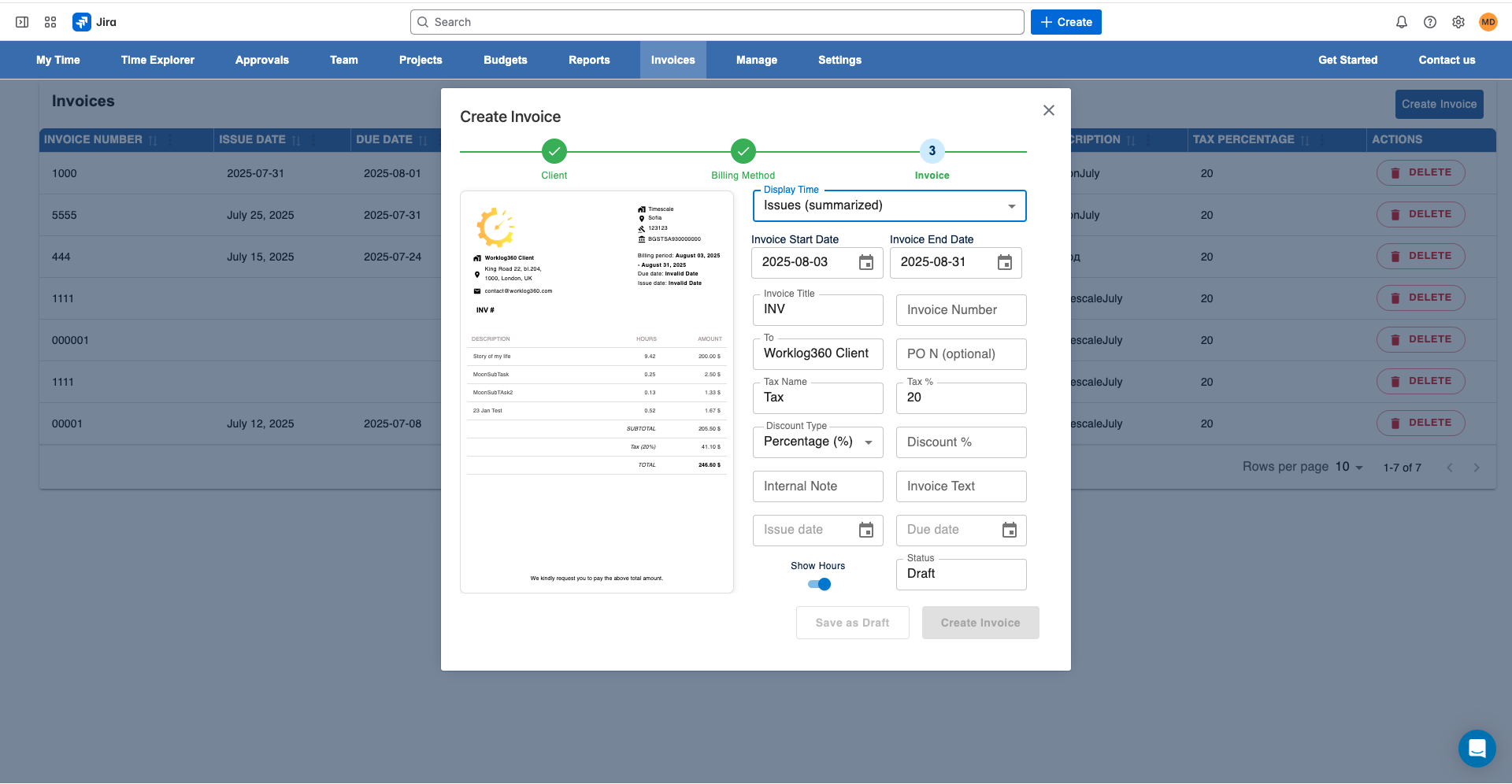Image resolution: width=1512 pixels, height=784 pixels.
Task: Go to the Budgets tab
Action: (x=506, y=60)
